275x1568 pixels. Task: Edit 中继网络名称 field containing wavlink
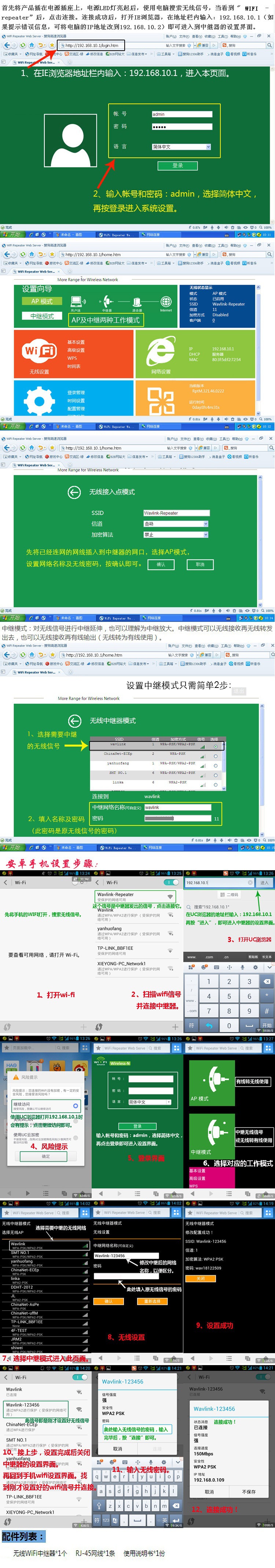pos(177,807)
